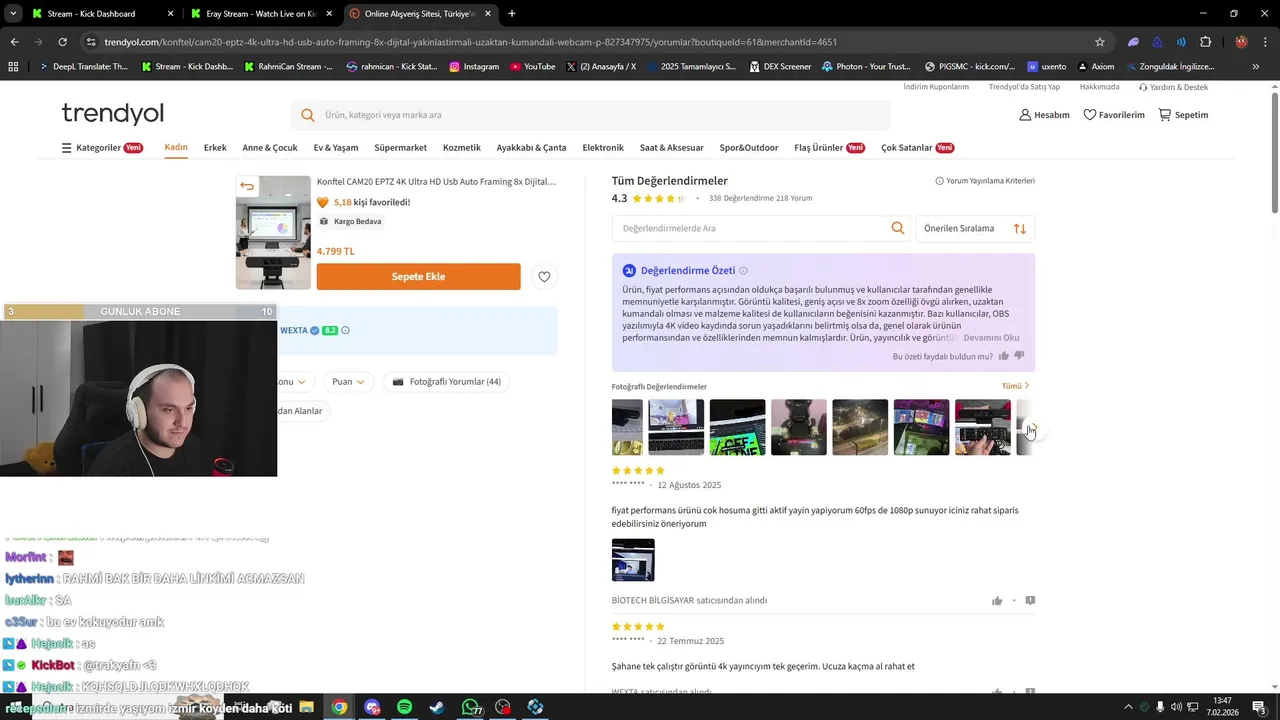Expand summary with Devamını Oku
Viewport: 1280px width, 720px height.
tap(991, 338)
